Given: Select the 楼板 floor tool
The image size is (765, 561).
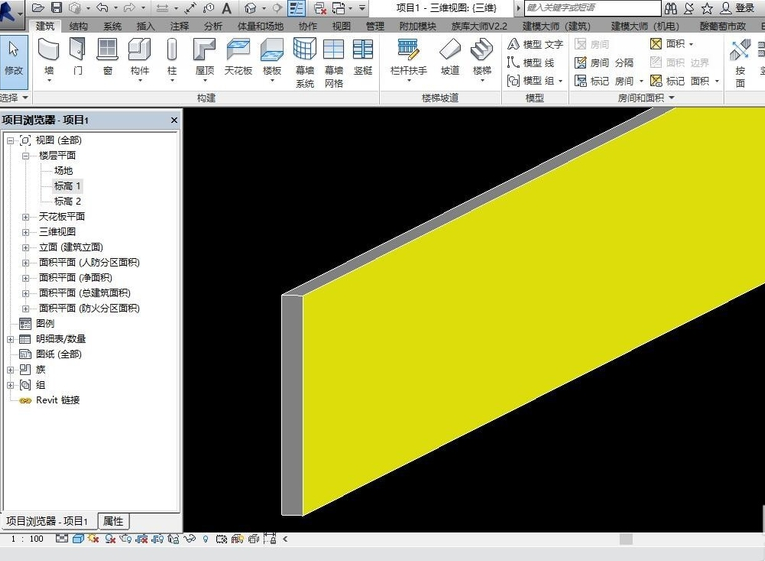Looking at the screenshot, I should [x=272, y=60].
